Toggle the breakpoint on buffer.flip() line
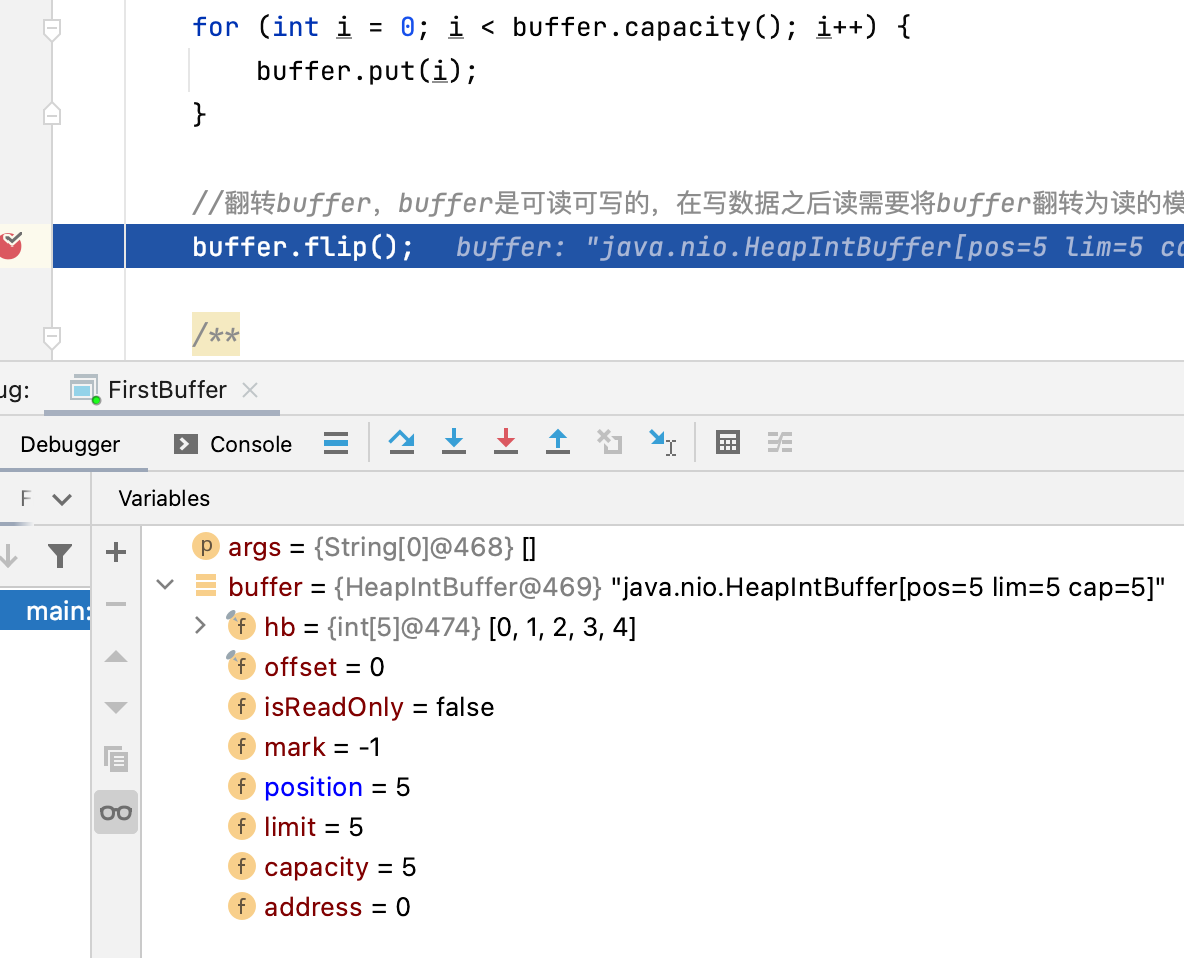This screenshot has height=958, width=1184. (x=11, y=245)
